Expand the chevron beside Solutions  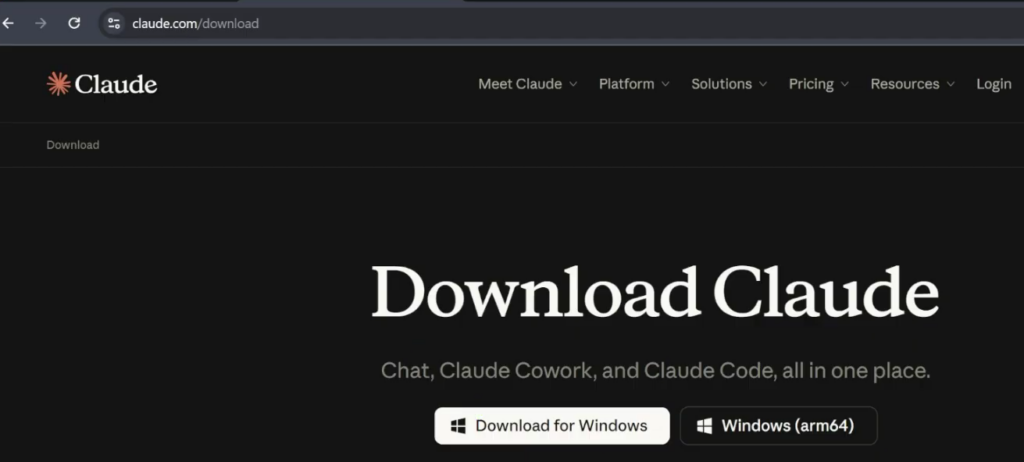(x=762, y=84)
